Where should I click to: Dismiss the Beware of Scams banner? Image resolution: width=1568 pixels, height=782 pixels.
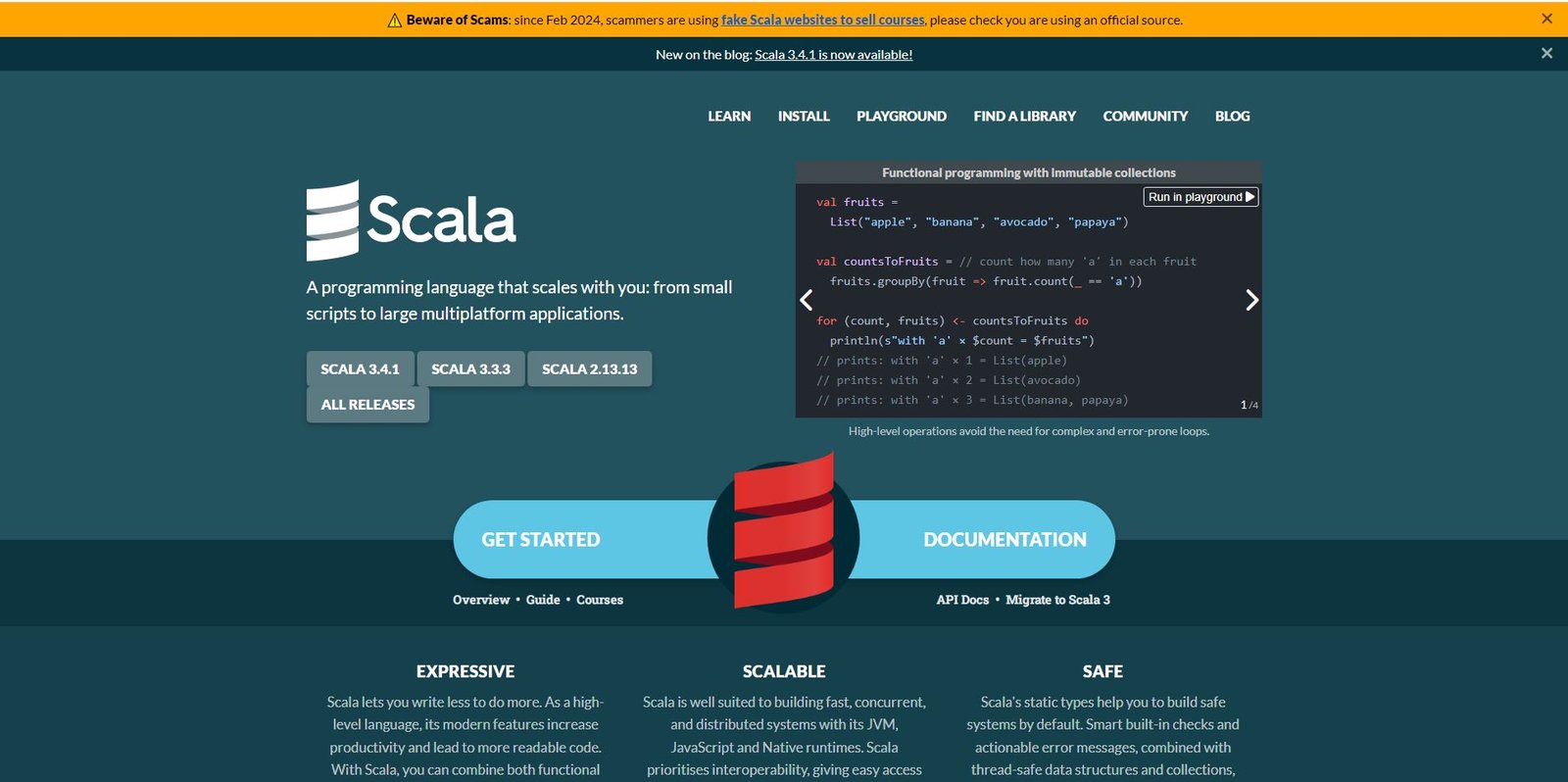click(x=1546, y=19)
